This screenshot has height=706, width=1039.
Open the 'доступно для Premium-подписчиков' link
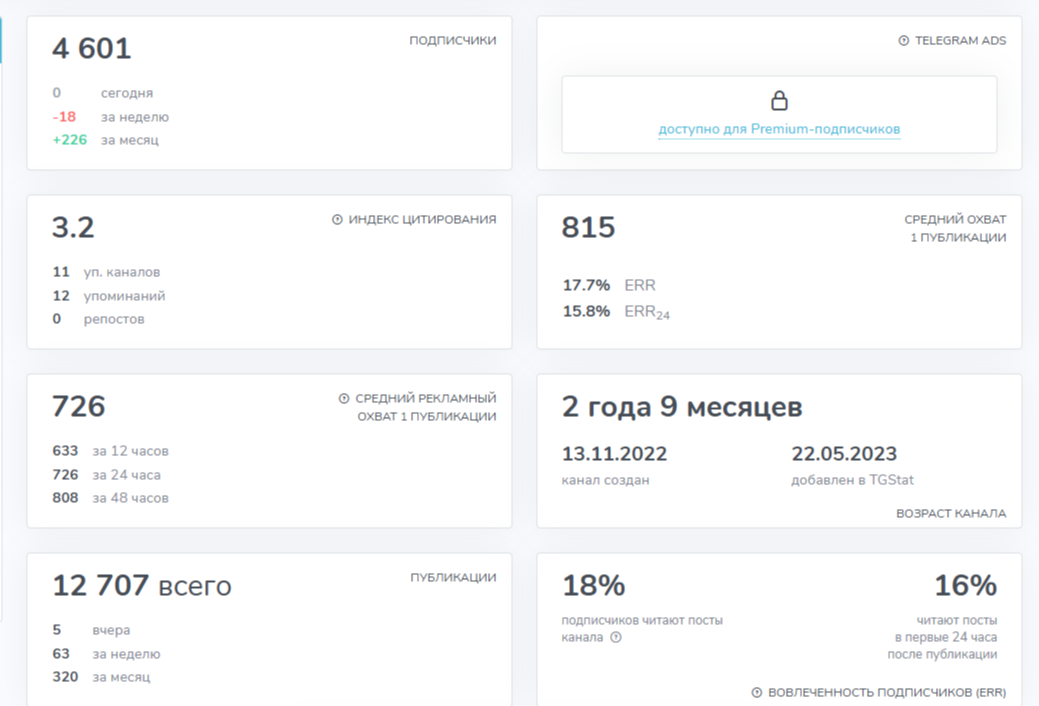tap(779, 129)
